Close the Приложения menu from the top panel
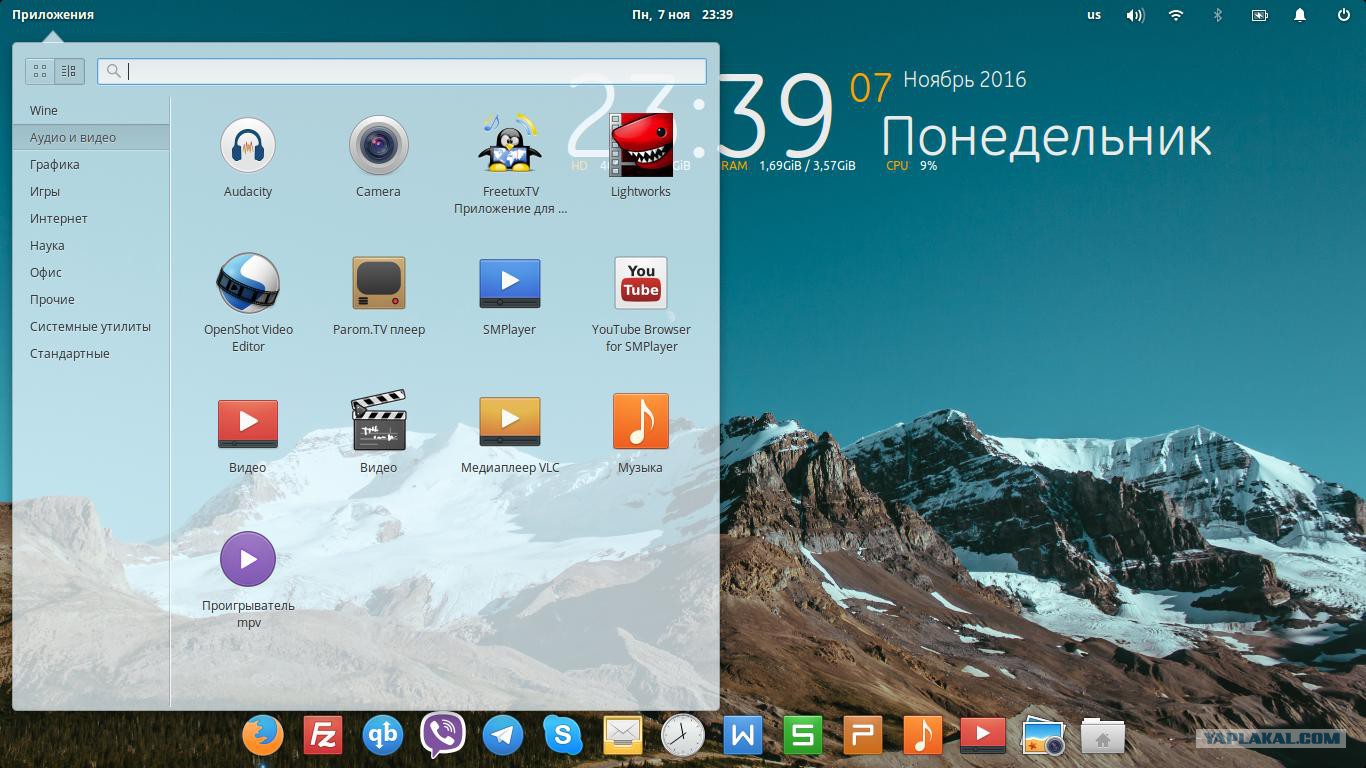1366x768 pixels. (53, 15)
